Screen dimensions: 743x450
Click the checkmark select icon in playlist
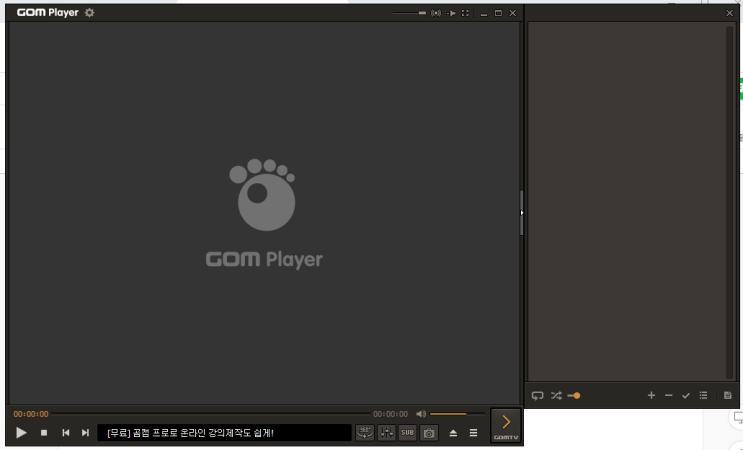tap(686, 395)
